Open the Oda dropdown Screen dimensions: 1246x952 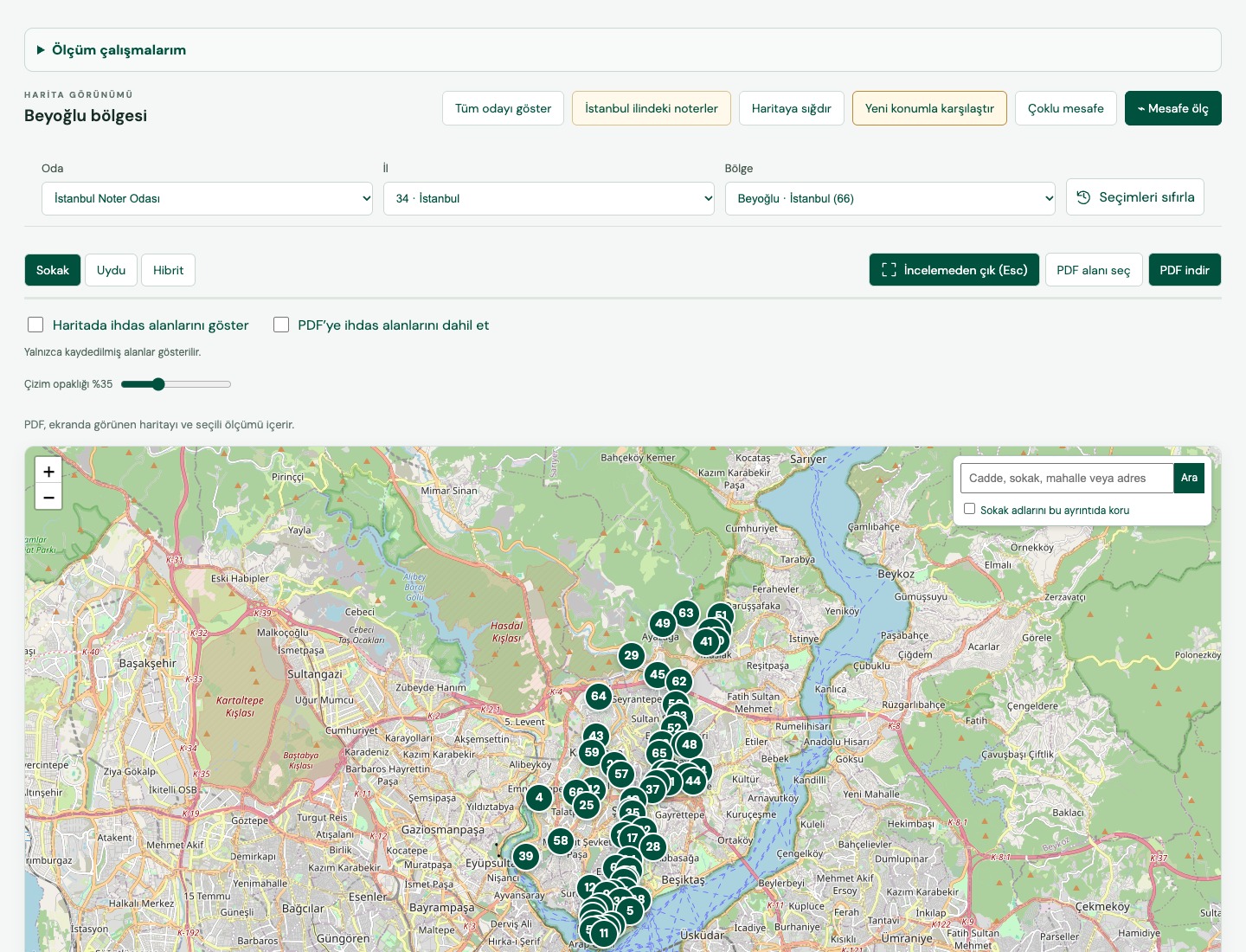tap(207, 198)
